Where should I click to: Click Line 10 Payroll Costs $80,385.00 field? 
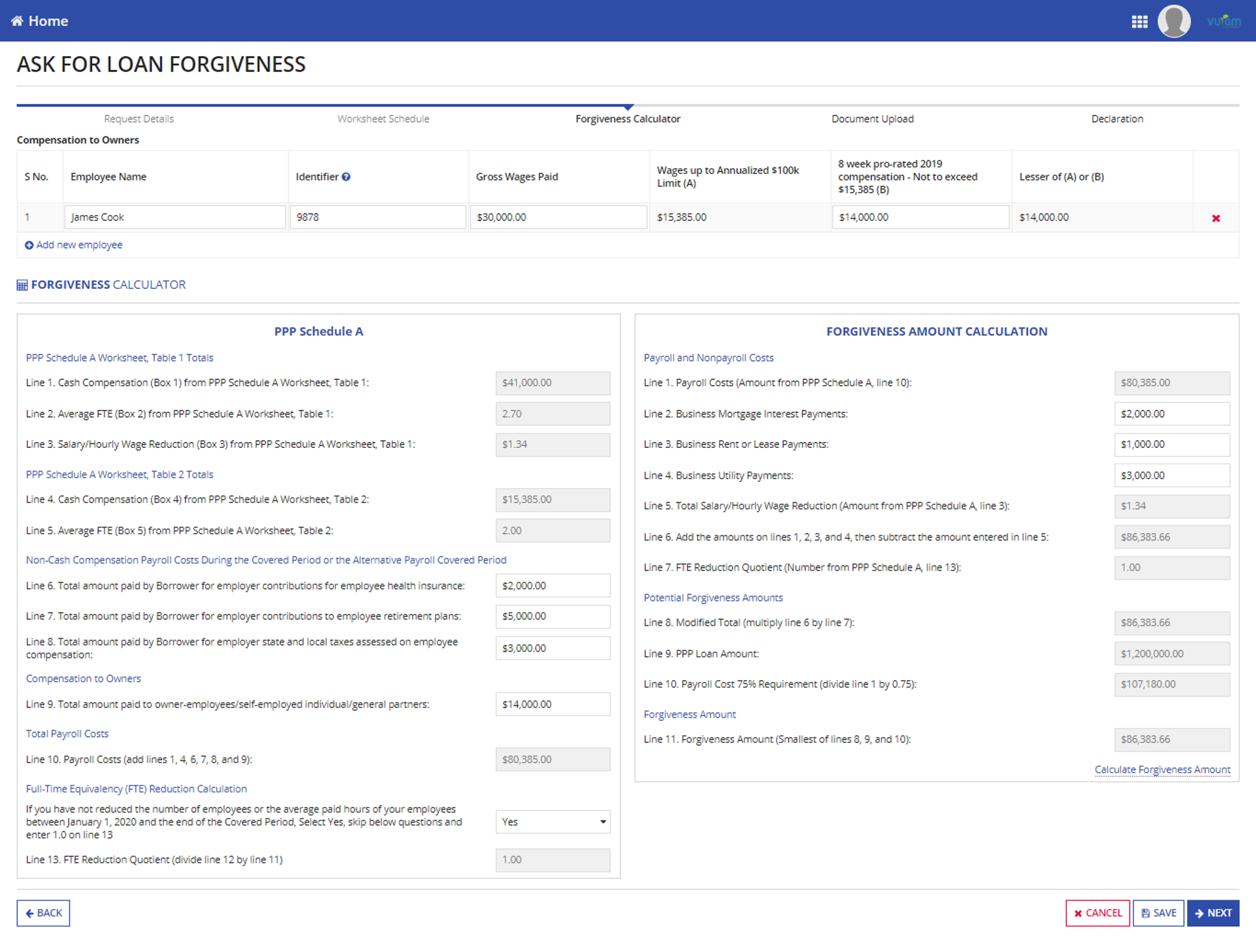[552, 759]
